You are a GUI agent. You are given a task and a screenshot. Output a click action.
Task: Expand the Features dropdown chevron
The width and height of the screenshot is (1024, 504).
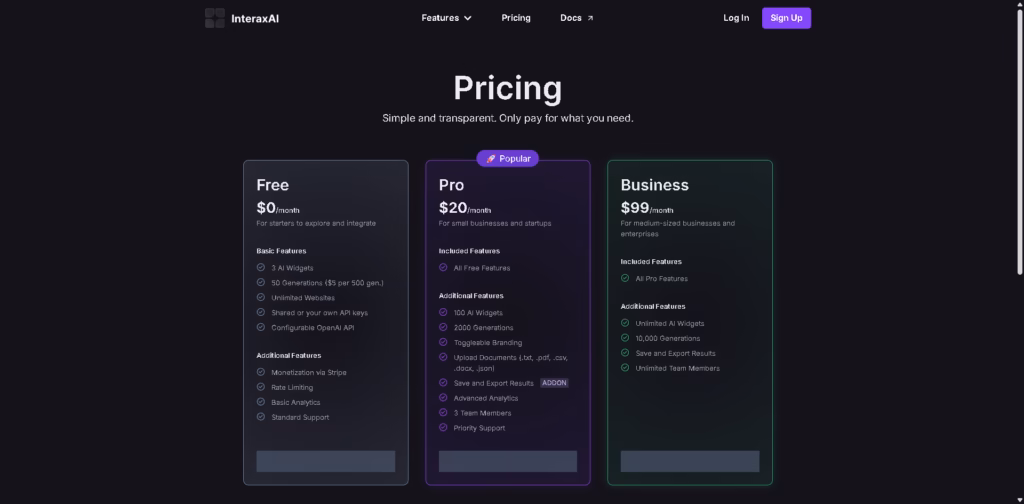pyautogui.click(x=468, y=18)
